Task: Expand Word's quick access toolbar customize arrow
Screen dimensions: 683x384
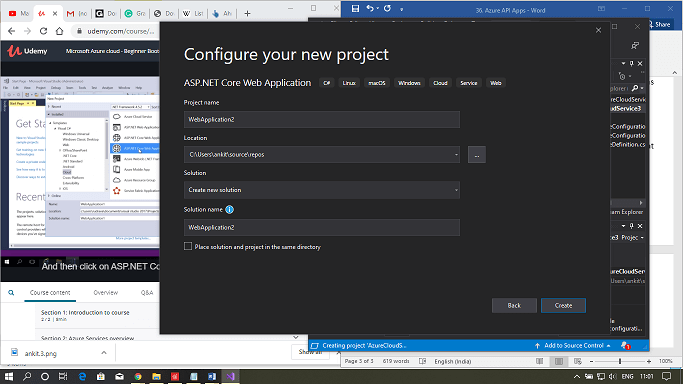Action: coord(402,9)
